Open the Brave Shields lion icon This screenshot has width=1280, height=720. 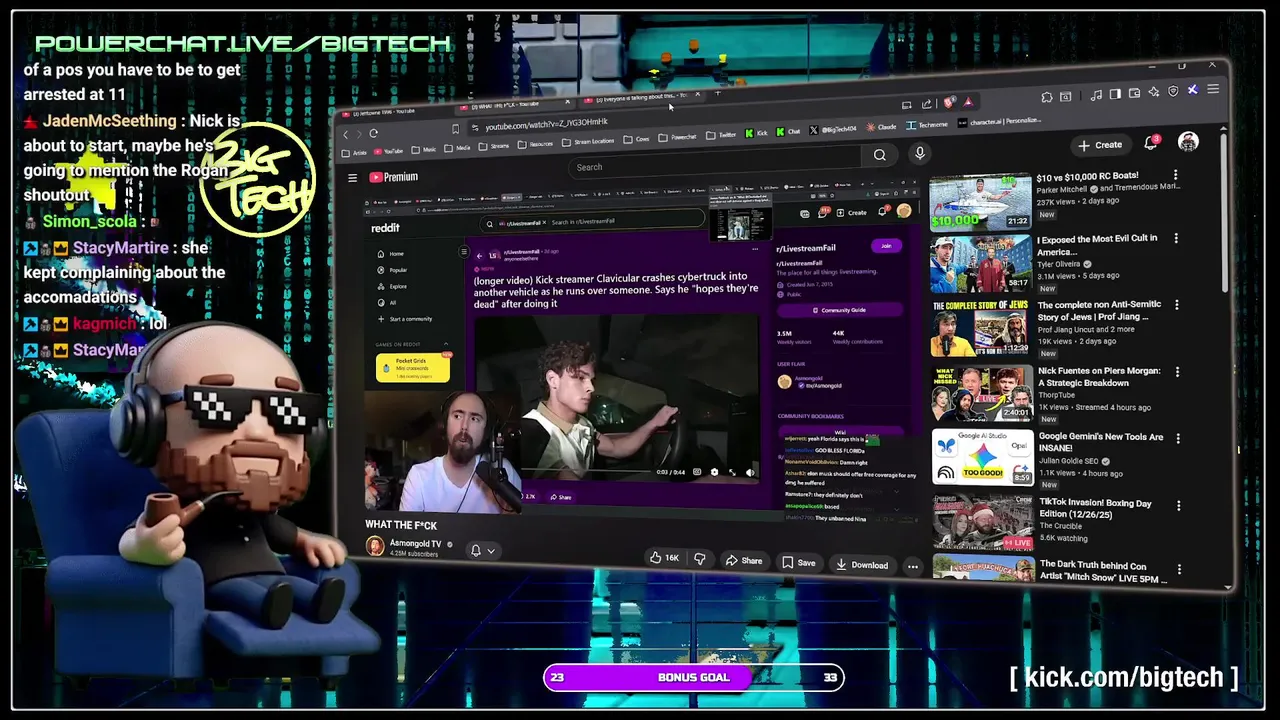949,102
